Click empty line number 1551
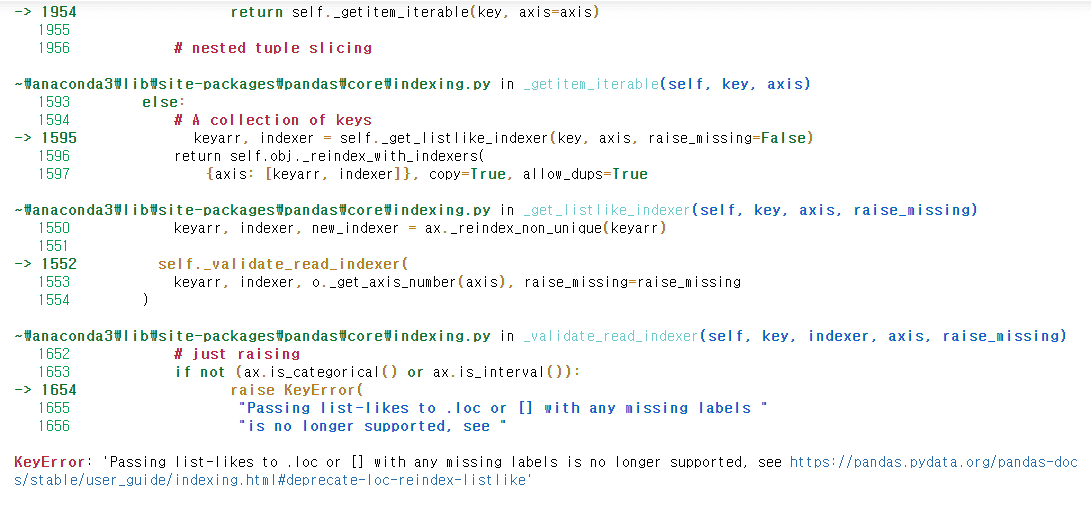 (54, 246)
